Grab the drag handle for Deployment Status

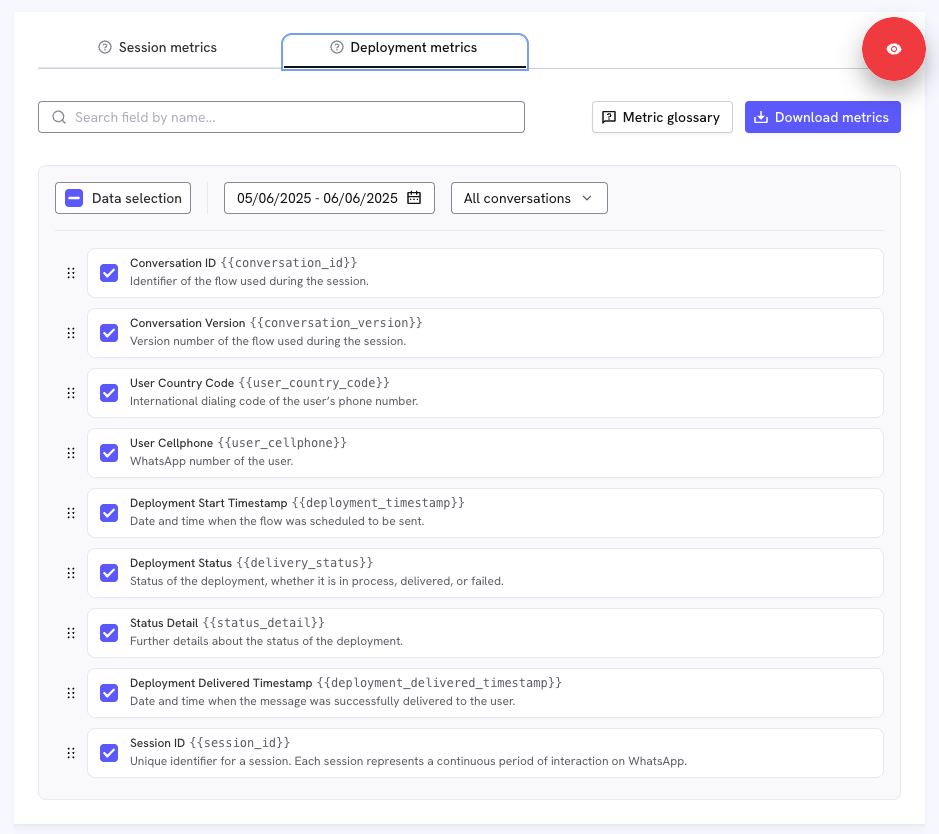tap(71, 573)
